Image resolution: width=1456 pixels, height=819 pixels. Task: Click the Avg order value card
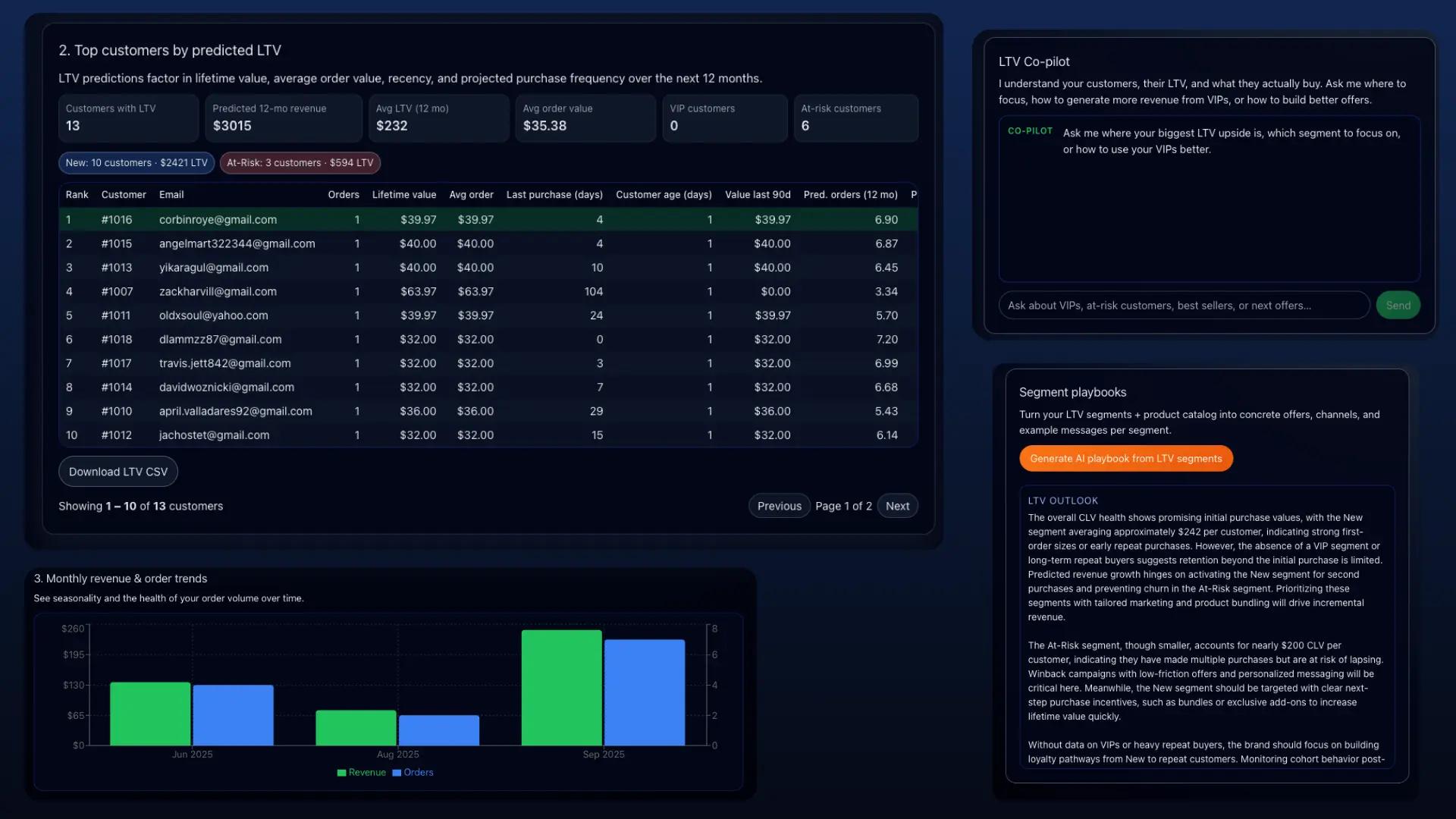pyautogui.click(x=585, y=118)
